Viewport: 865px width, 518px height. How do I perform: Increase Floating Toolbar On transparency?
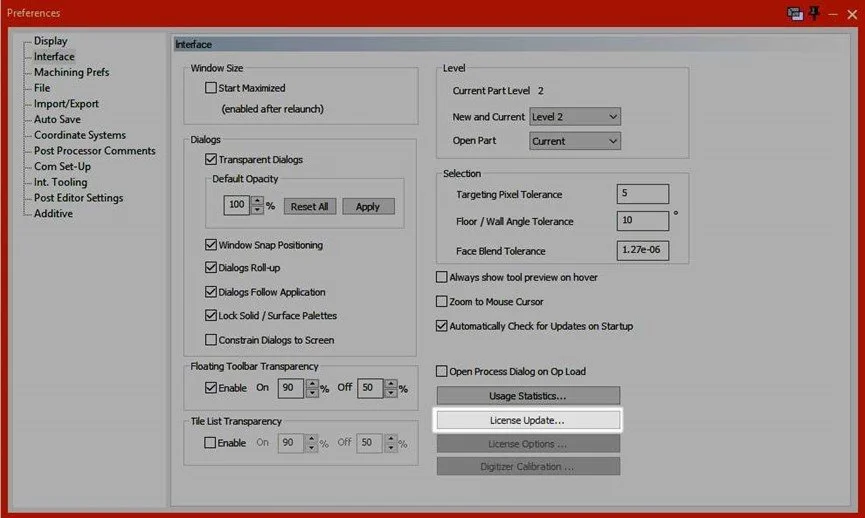pos(312,383)
